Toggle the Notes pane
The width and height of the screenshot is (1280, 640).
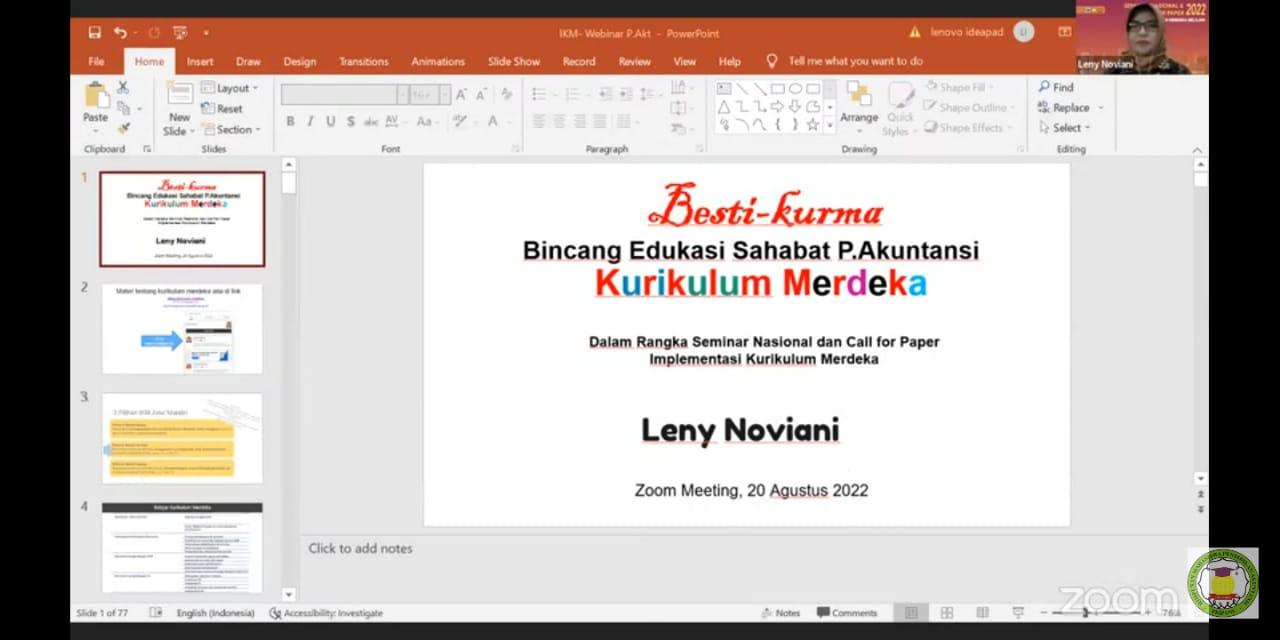(780, 613)
